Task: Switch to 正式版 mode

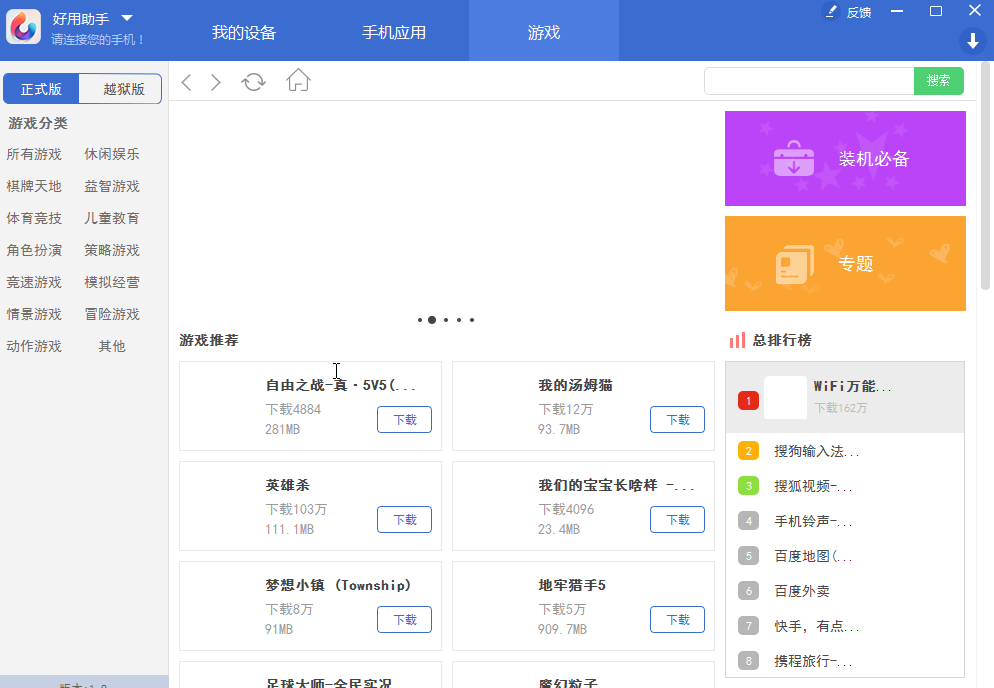Action: click(x=41, y=89)
